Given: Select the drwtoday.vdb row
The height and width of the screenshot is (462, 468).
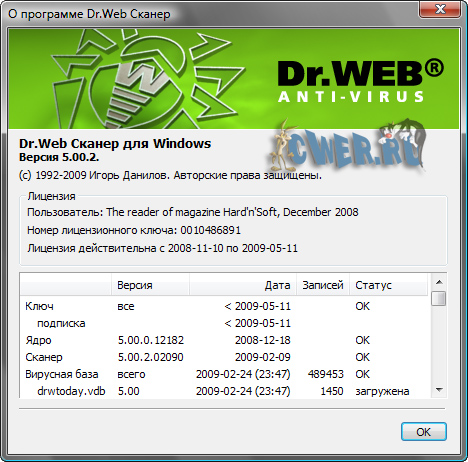Looking at the screenshot, I should click(x=224, y=391).
